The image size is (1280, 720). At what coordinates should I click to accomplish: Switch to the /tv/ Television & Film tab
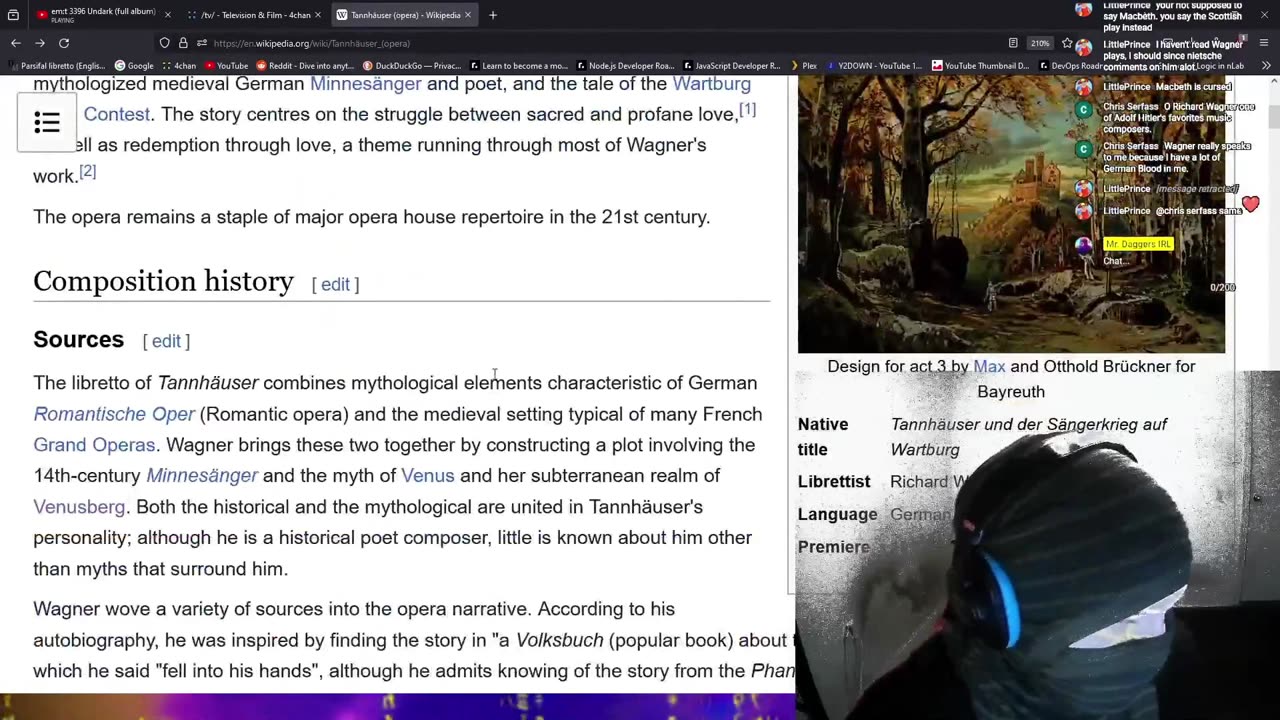pos(254,15)
